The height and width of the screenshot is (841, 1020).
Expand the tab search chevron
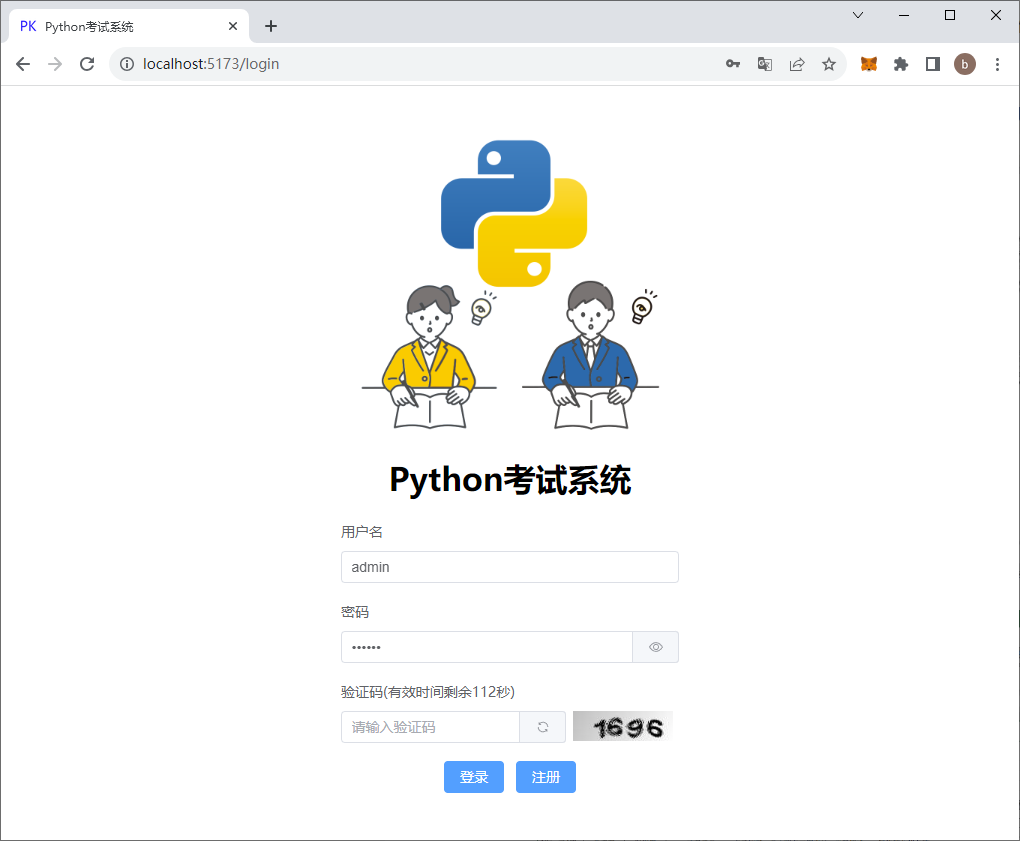click(858, 15)
